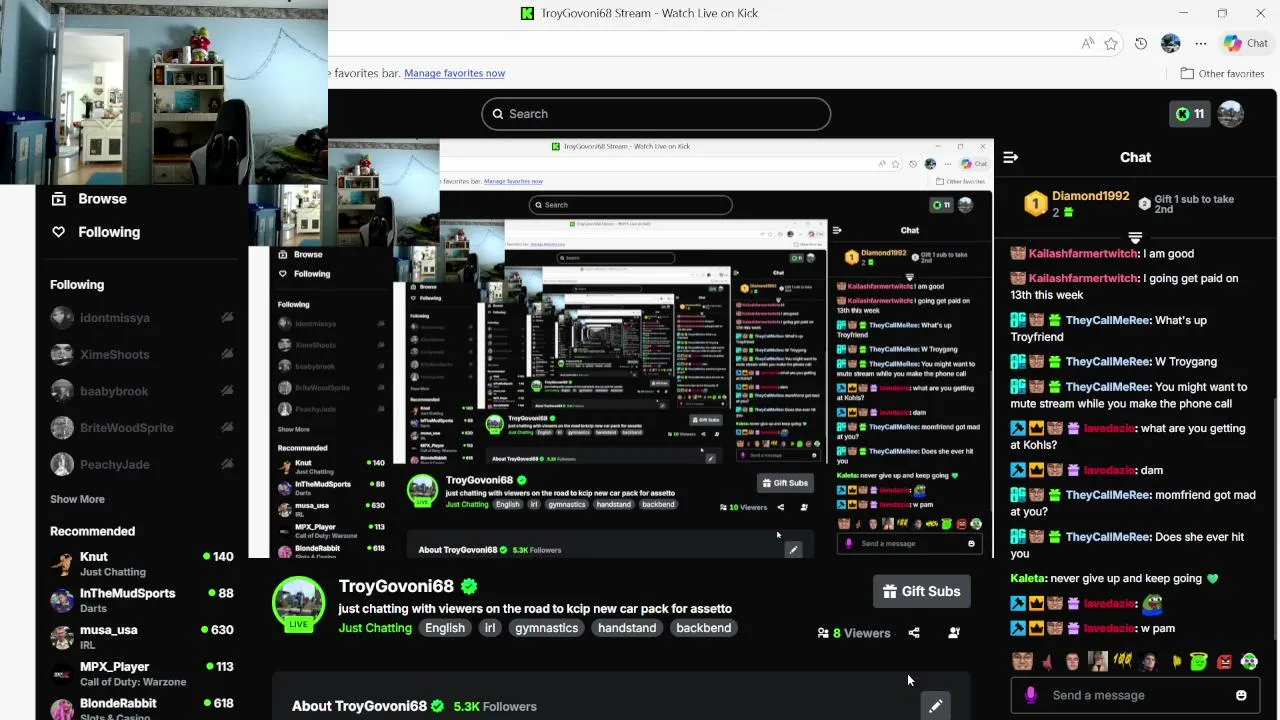Toggle offline icon beside XimeShoots

click(227, 354)
